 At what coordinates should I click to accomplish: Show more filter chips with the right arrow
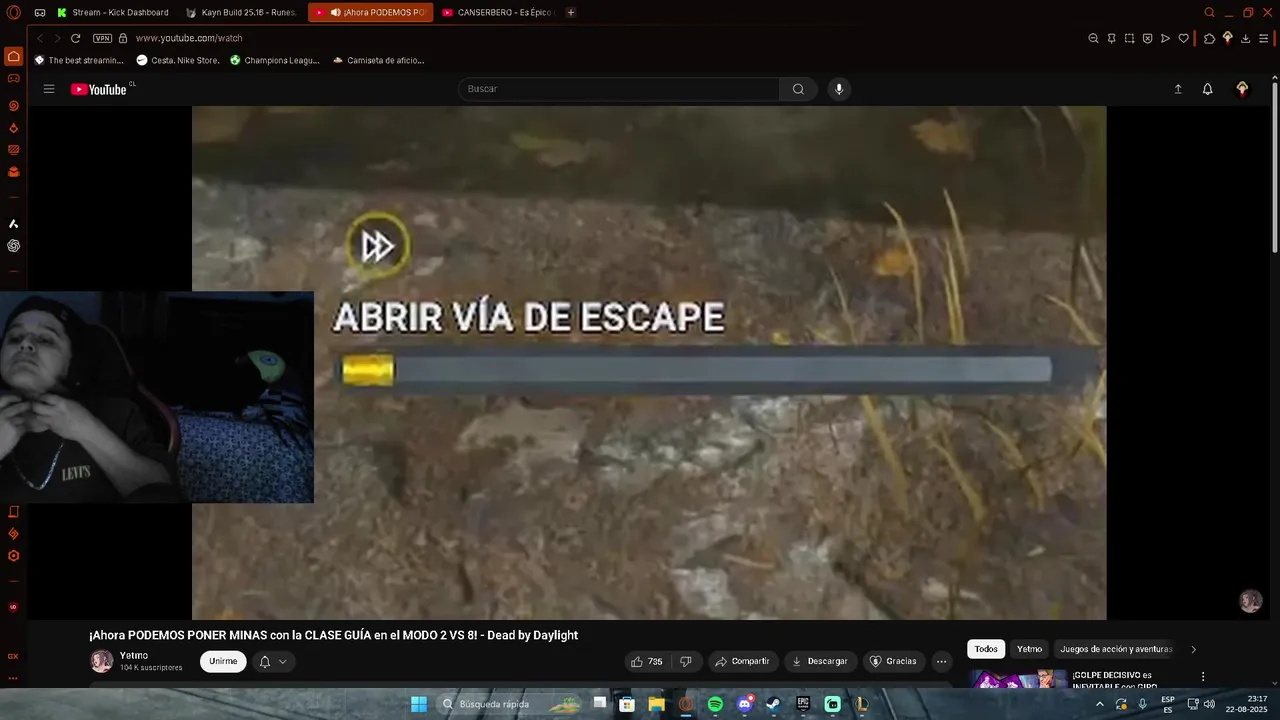[1193, 649]
